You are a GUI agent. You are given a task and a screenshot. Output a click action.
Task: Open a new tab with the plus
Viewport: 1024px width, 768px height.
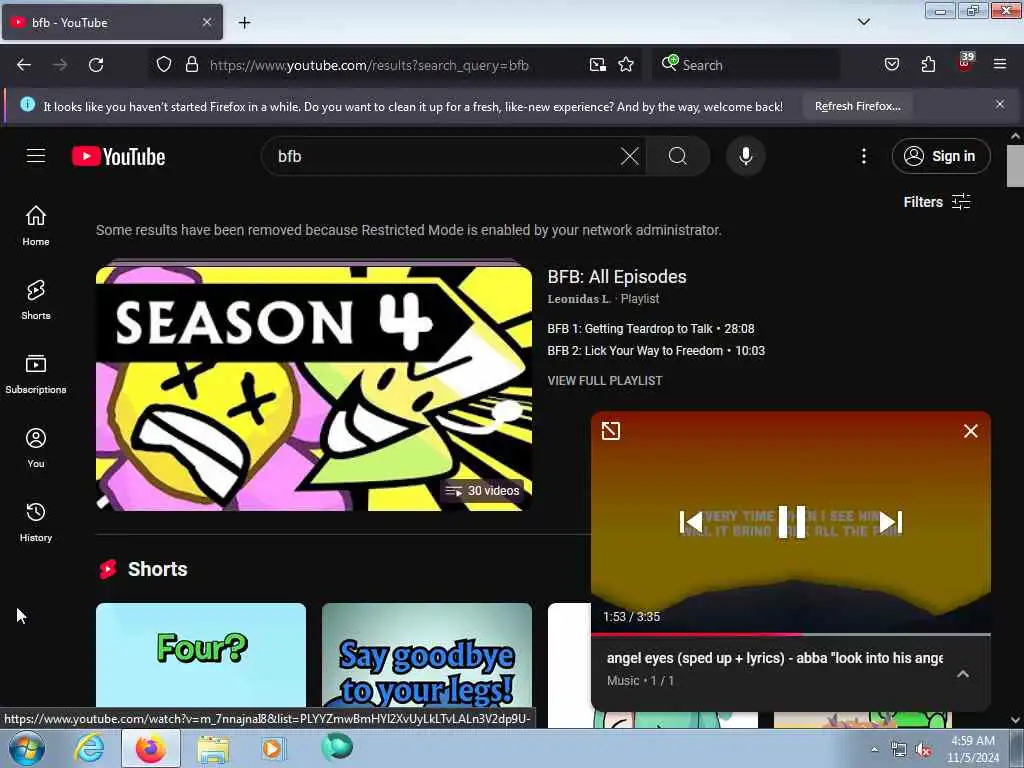coord(244,23)
